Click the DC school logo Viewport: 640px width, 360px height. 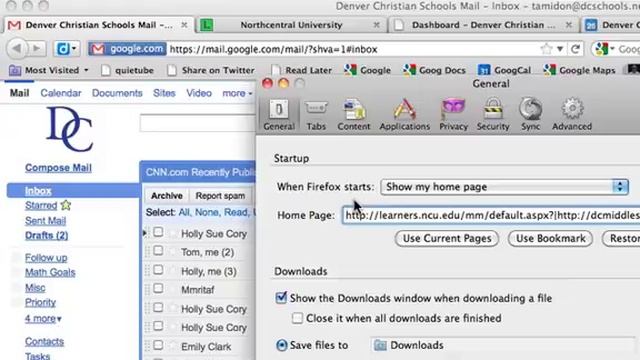click(x=70, y=129)
